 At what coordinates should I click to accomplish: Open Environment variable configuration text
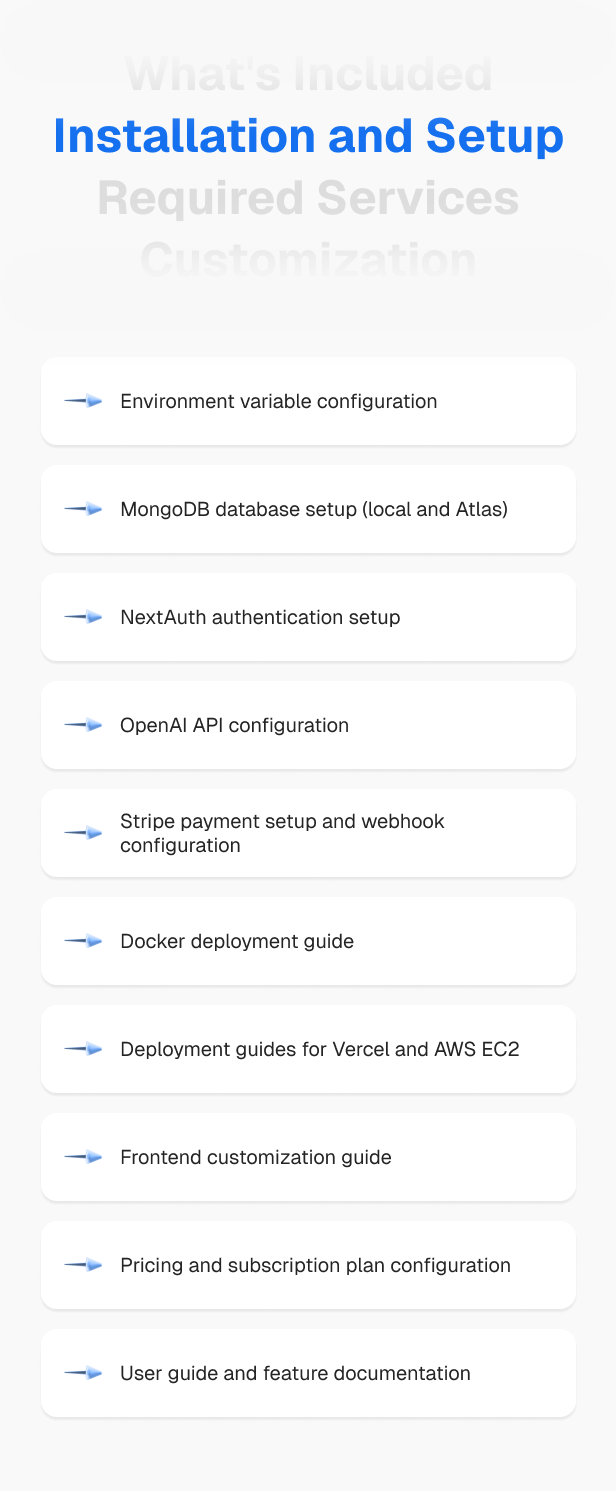278,401
